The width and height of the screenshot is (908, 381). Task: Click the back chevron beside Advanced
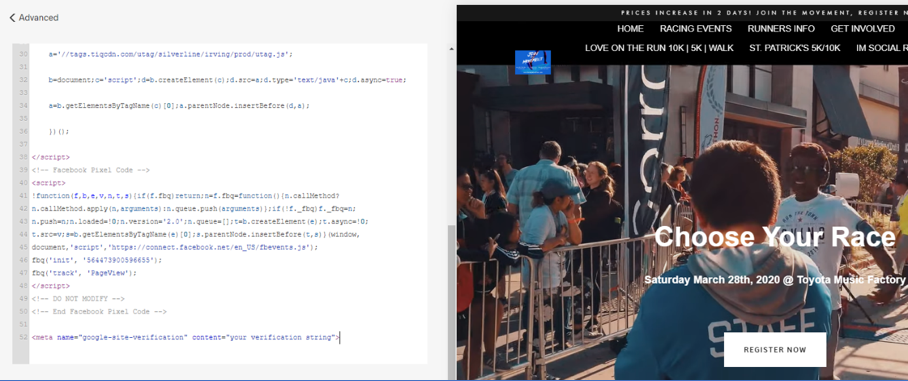[x=12, y=18]
